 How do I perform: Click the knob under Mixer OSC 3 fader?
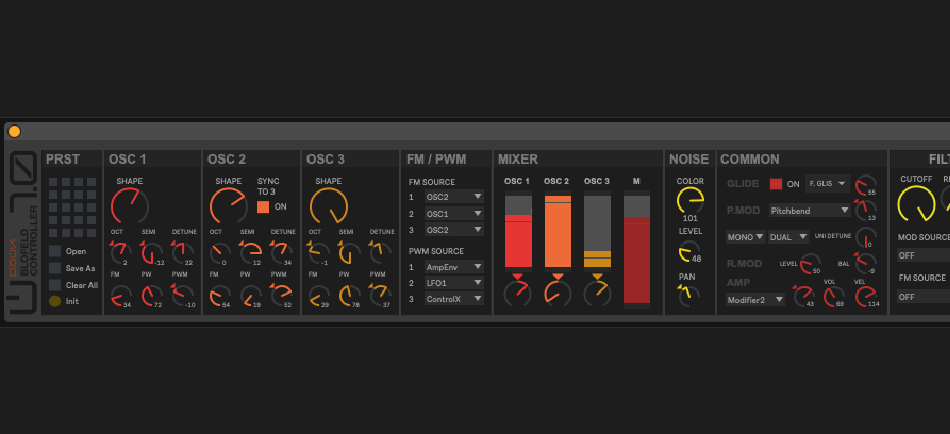coord(597,293)
